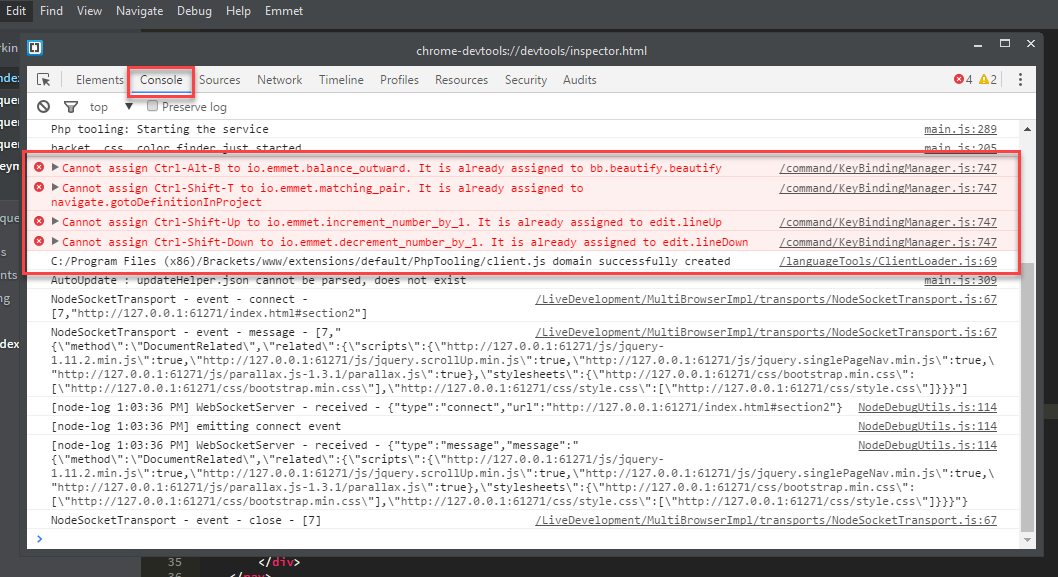Open the console filter funnel icon
Viewport: 1058px width, 577px height.
70,106
